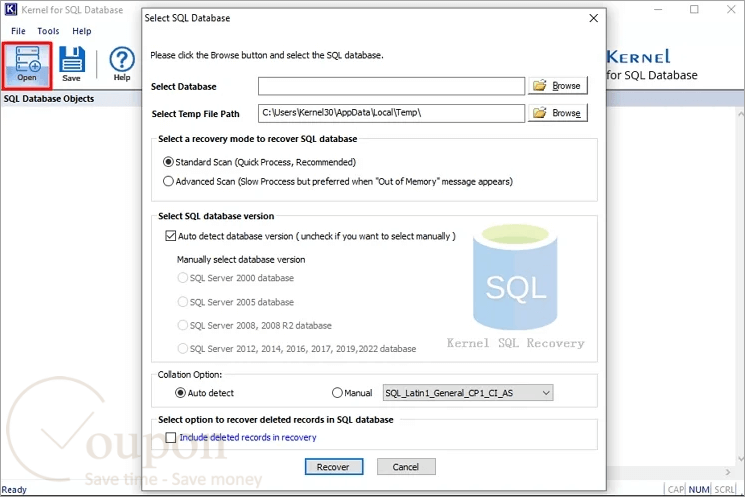Click the Ready status bar text
Image resolution: width=745 pixels, height=497 pixels.
14,489
